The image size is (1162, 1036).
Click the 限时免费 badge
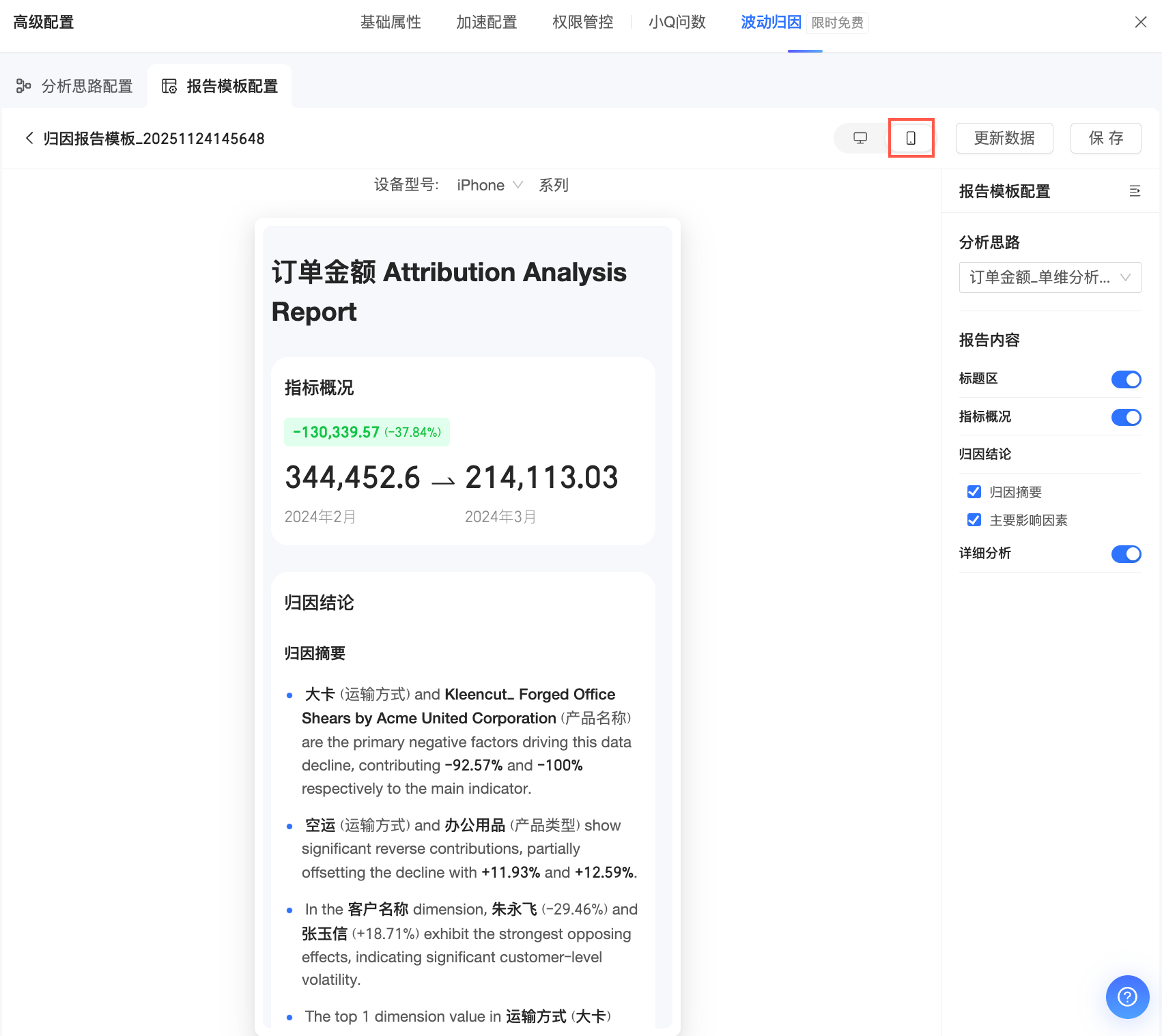click(x=838, y=23)
